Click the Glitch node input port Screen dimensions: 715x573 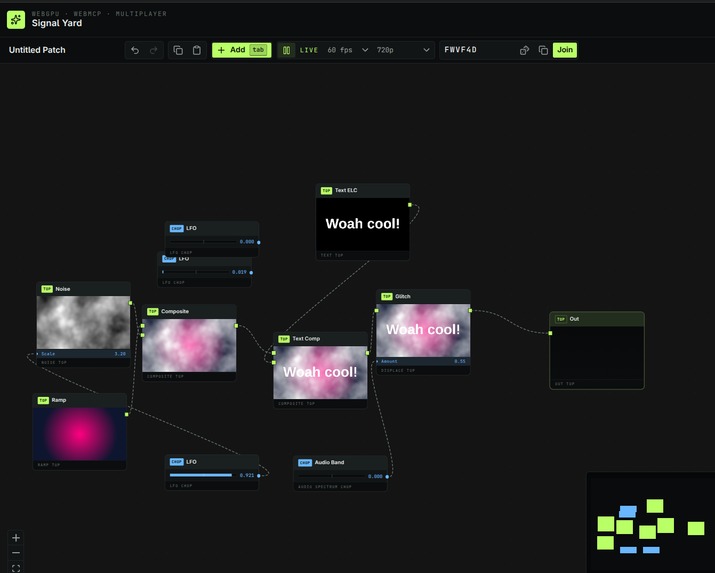376,310
